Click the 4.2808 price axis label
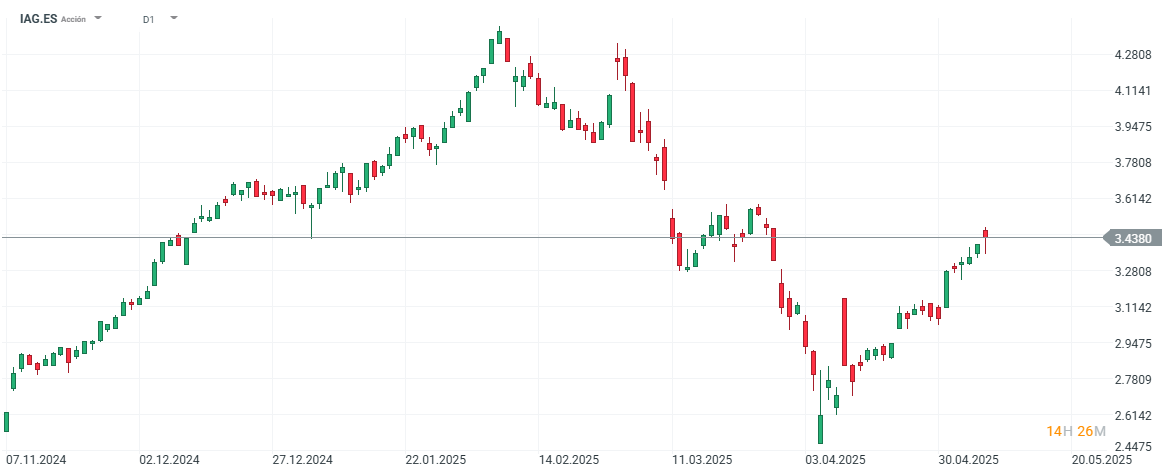The height and width of the screenshot is (476, 1175). click(x=1132, y=54)
